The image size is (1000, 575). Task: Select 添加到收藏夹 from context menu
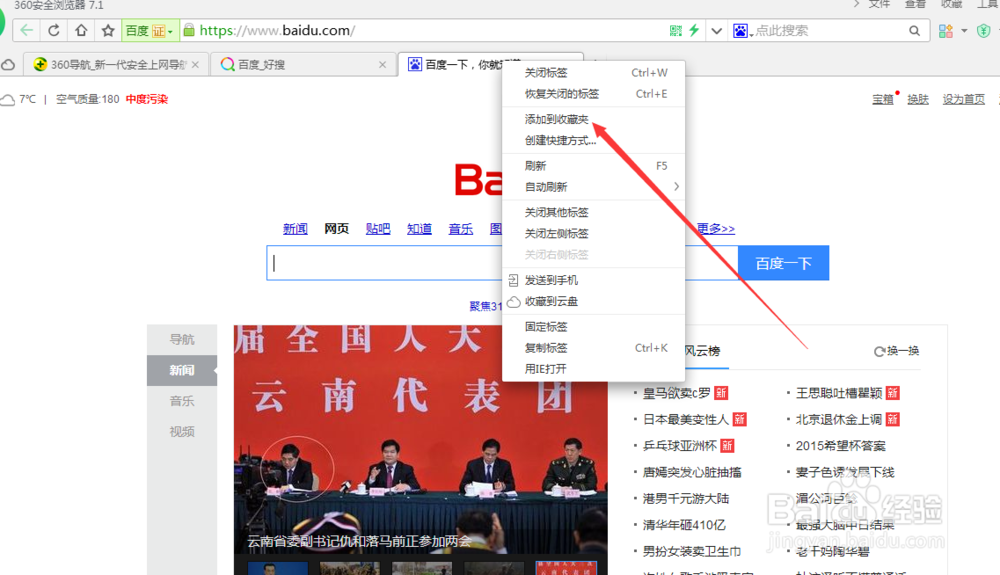pos(593,119)
